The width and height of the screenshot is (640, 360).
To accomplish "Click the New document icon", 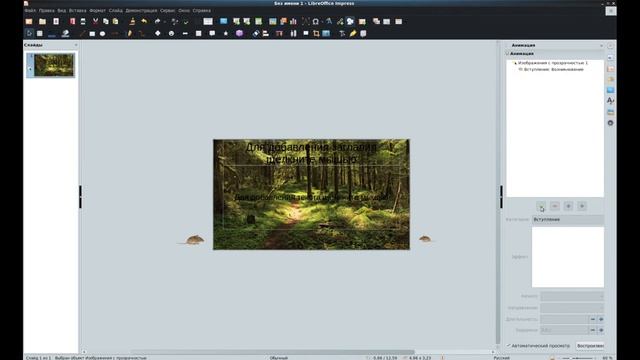I will 29,21.
